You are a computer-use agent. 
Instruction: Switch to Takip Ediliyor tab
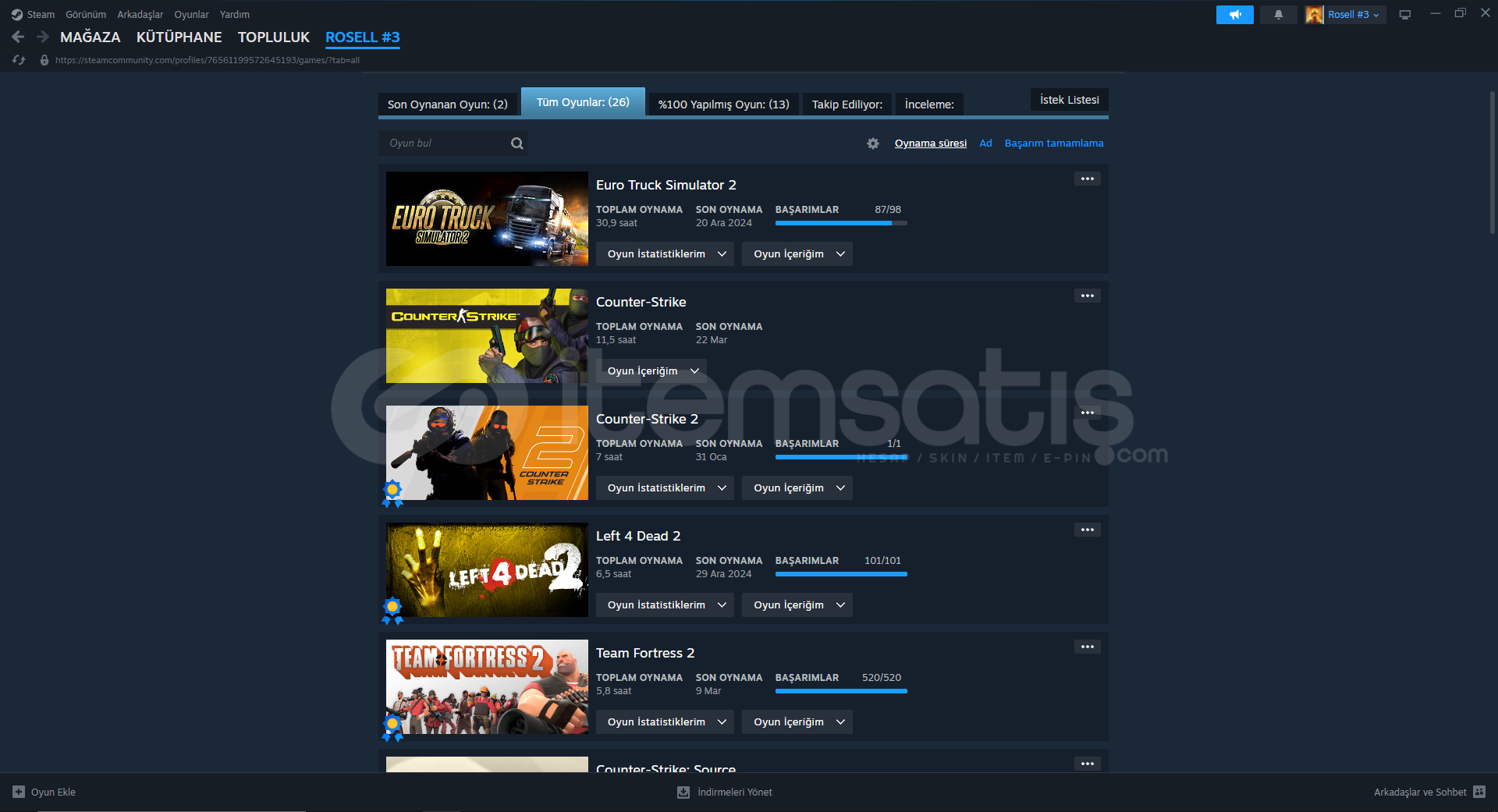click(847, 105)
